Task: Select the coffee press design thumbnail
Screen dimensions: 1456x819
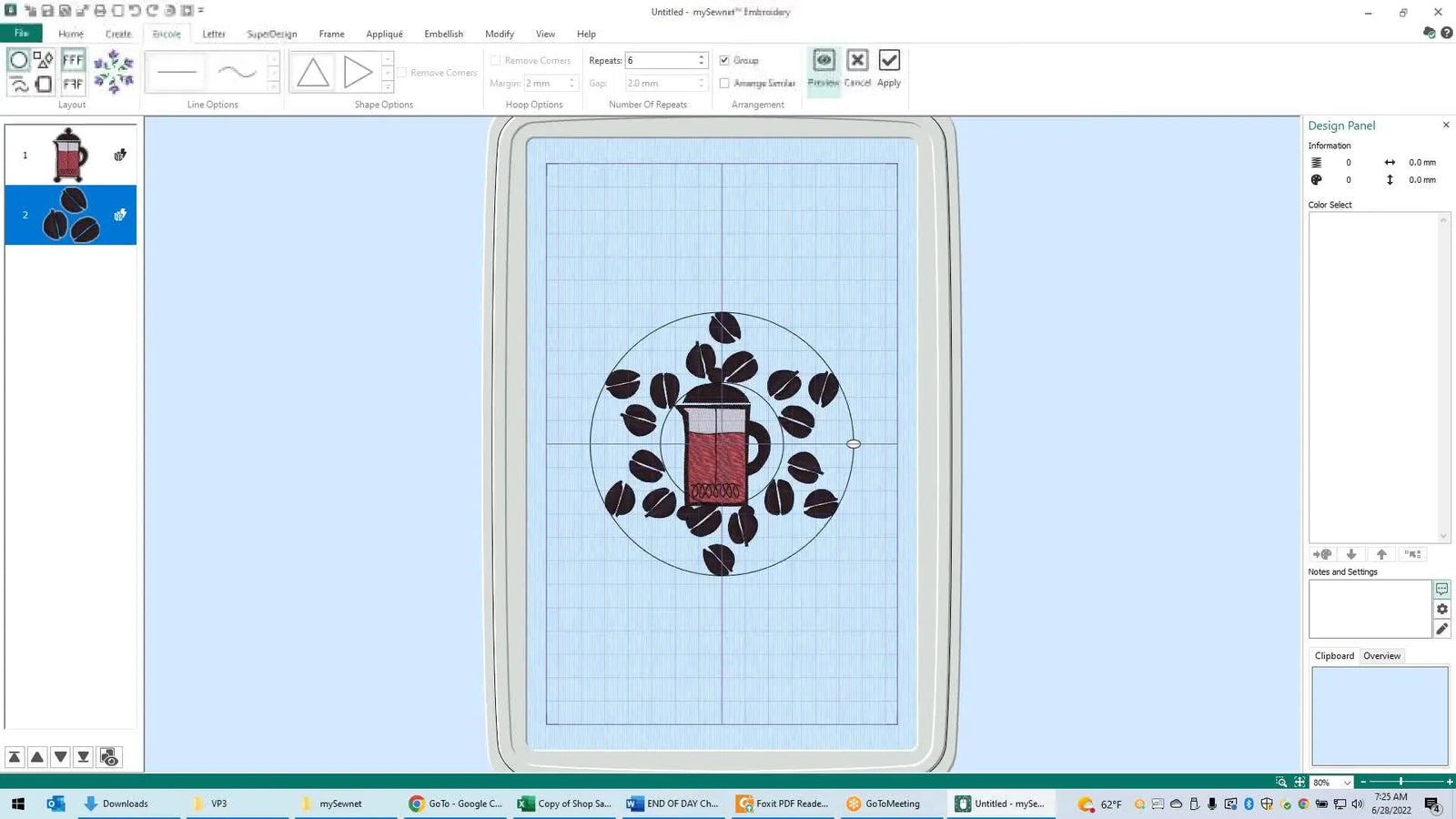Action: tap(70, 155)
